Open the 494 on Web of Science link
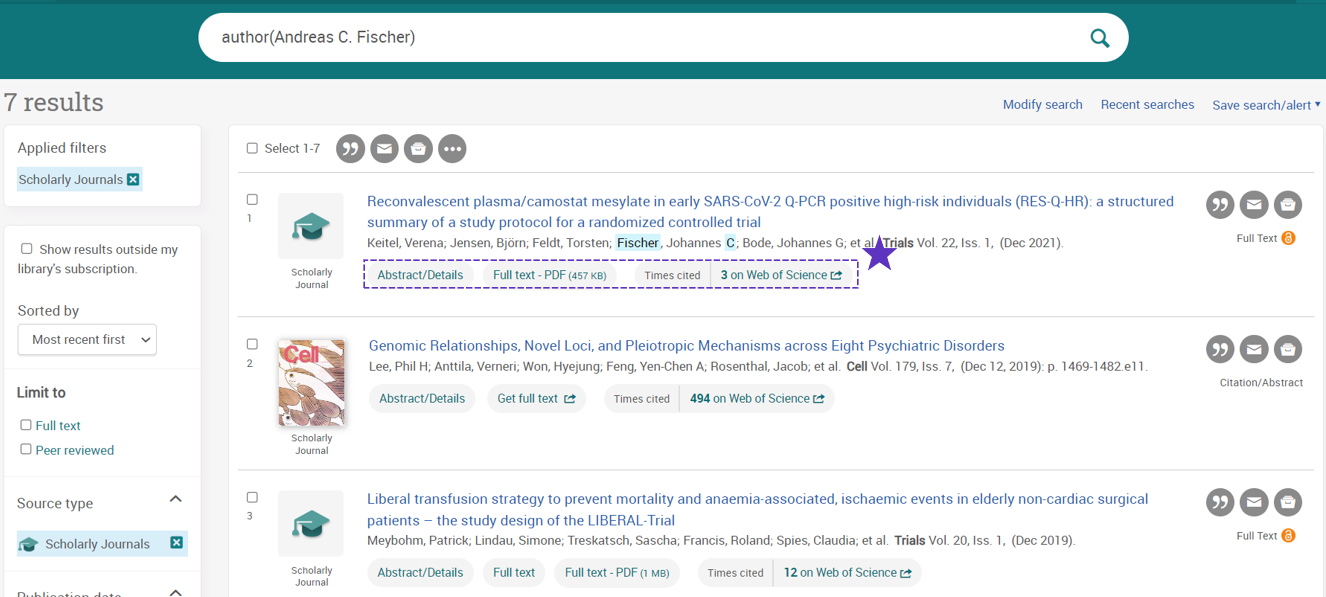The height and width of the screenshot is (597, 1326). (x=756, y=399)
